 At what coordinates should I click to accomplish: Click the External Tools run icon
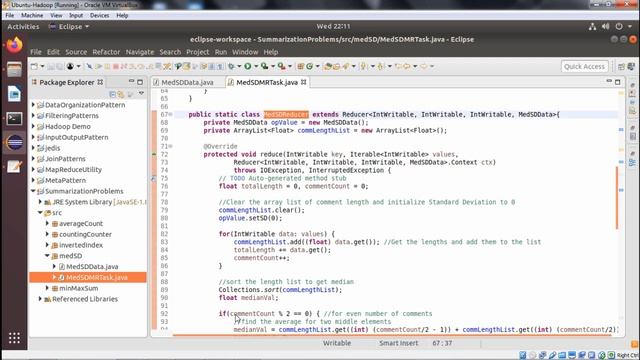(281, 66)
